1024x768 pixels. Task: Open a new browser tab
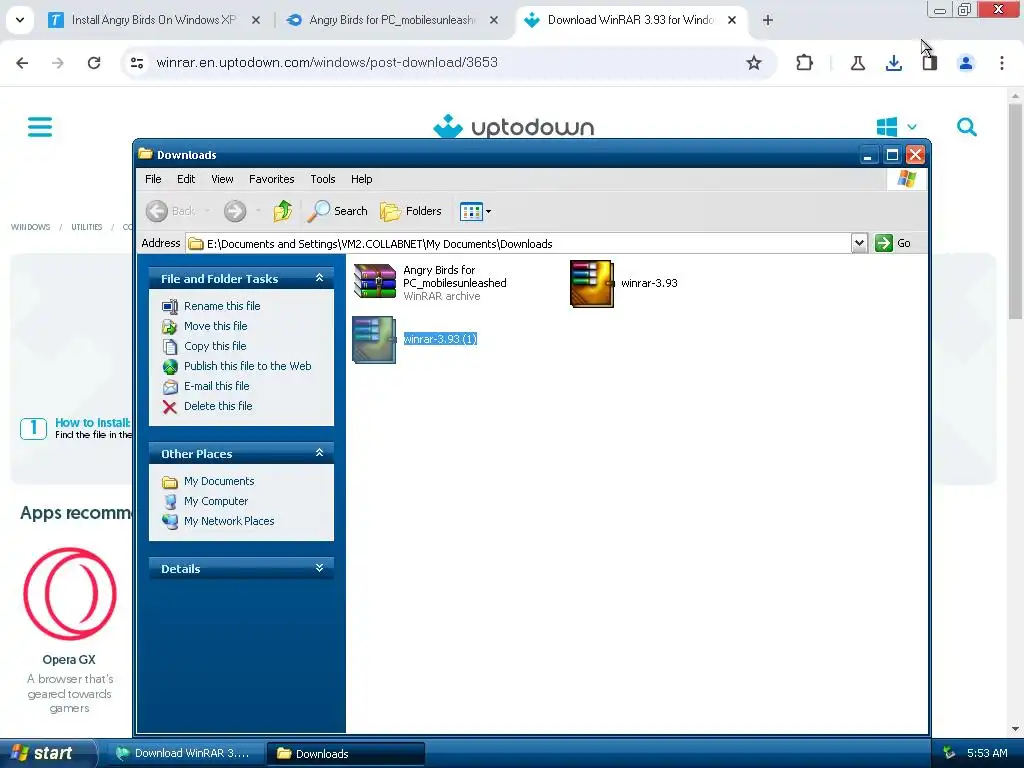[768, 20]
